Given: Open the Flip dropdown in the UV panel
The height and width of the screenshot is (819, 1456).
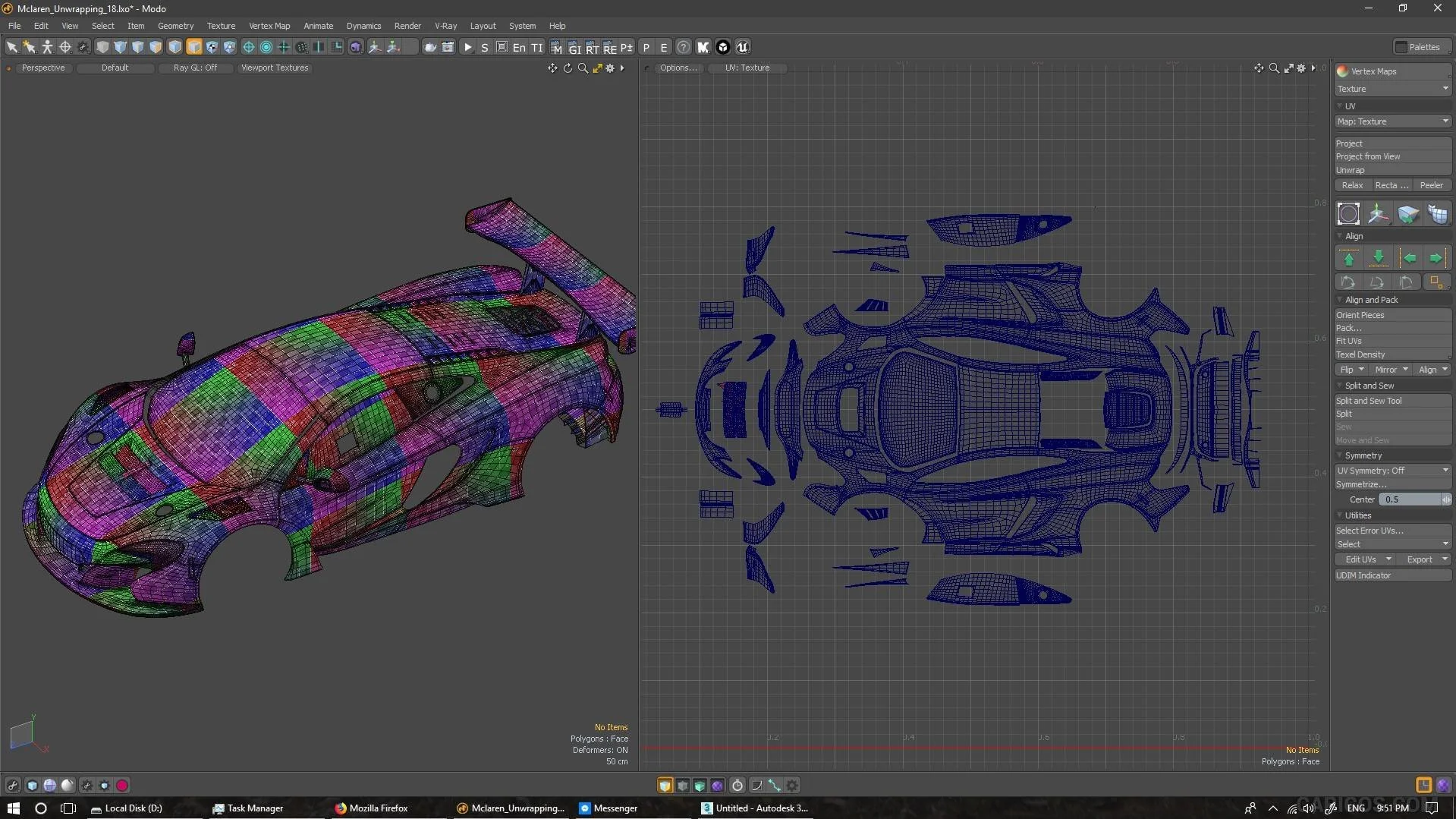Looking at the screenshot, I should (1351, 370).
